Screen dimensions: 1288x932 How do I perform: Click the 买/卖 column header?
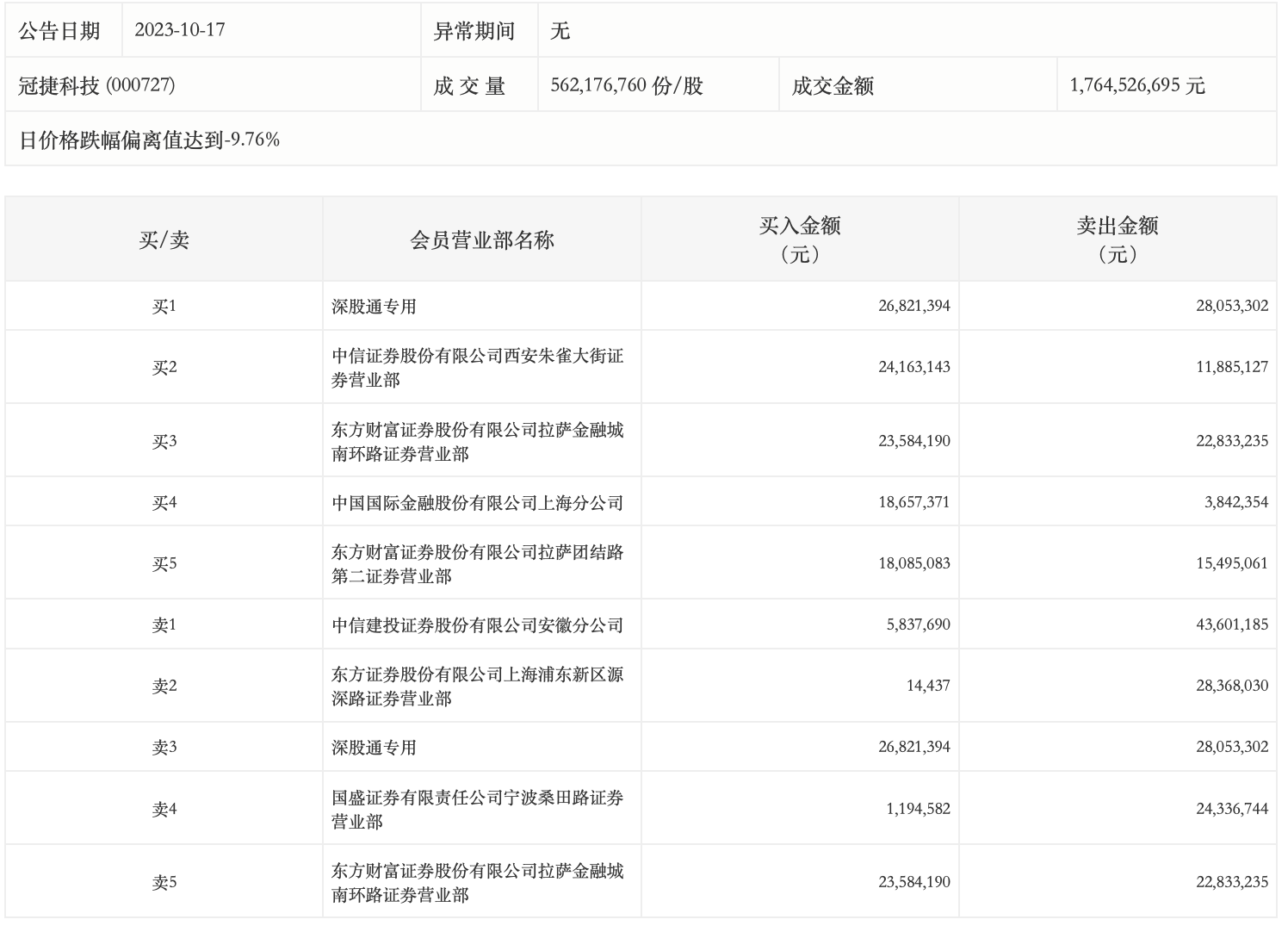click(164, 239)
